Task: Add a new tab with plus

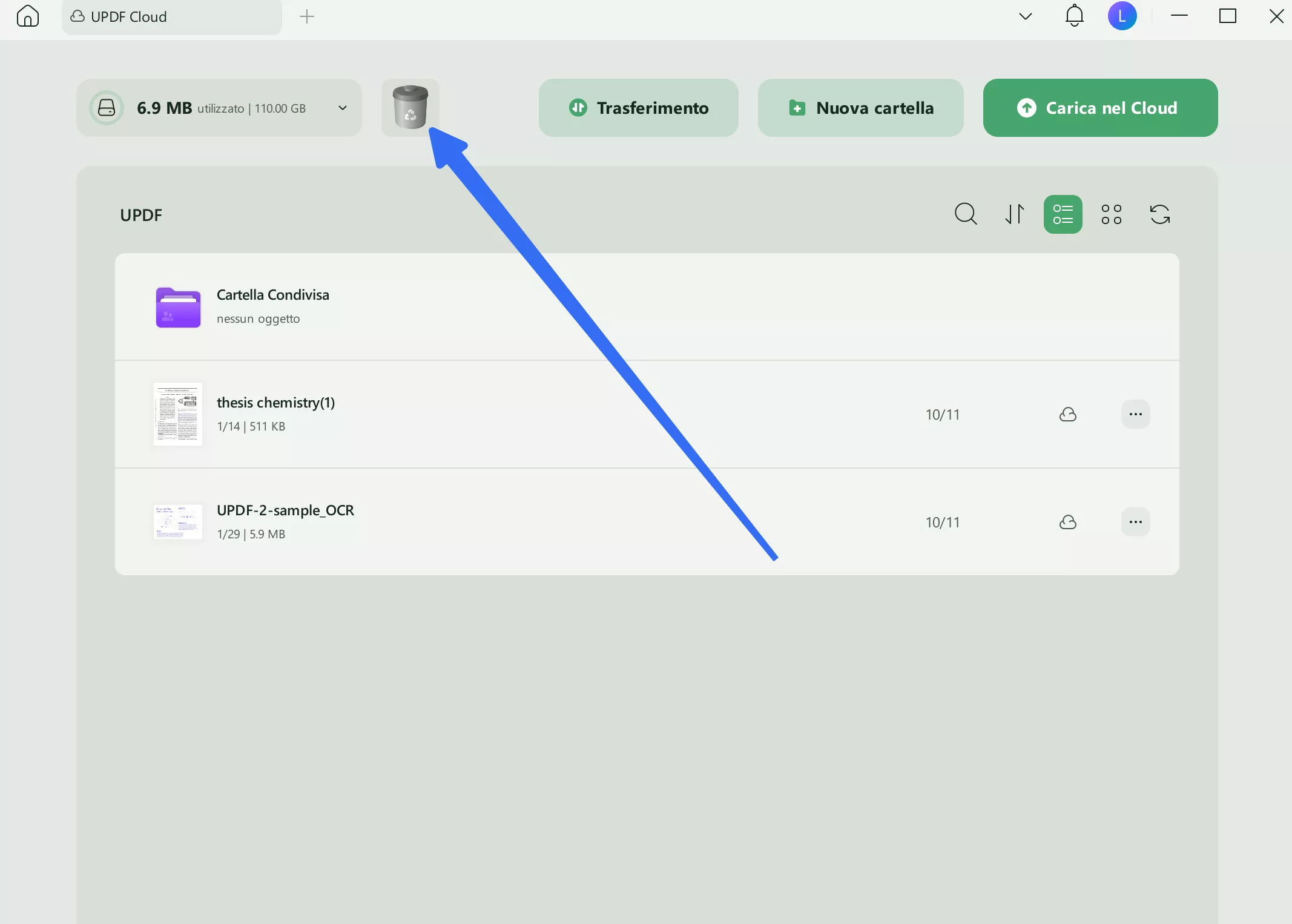Action: click(307, 16)
